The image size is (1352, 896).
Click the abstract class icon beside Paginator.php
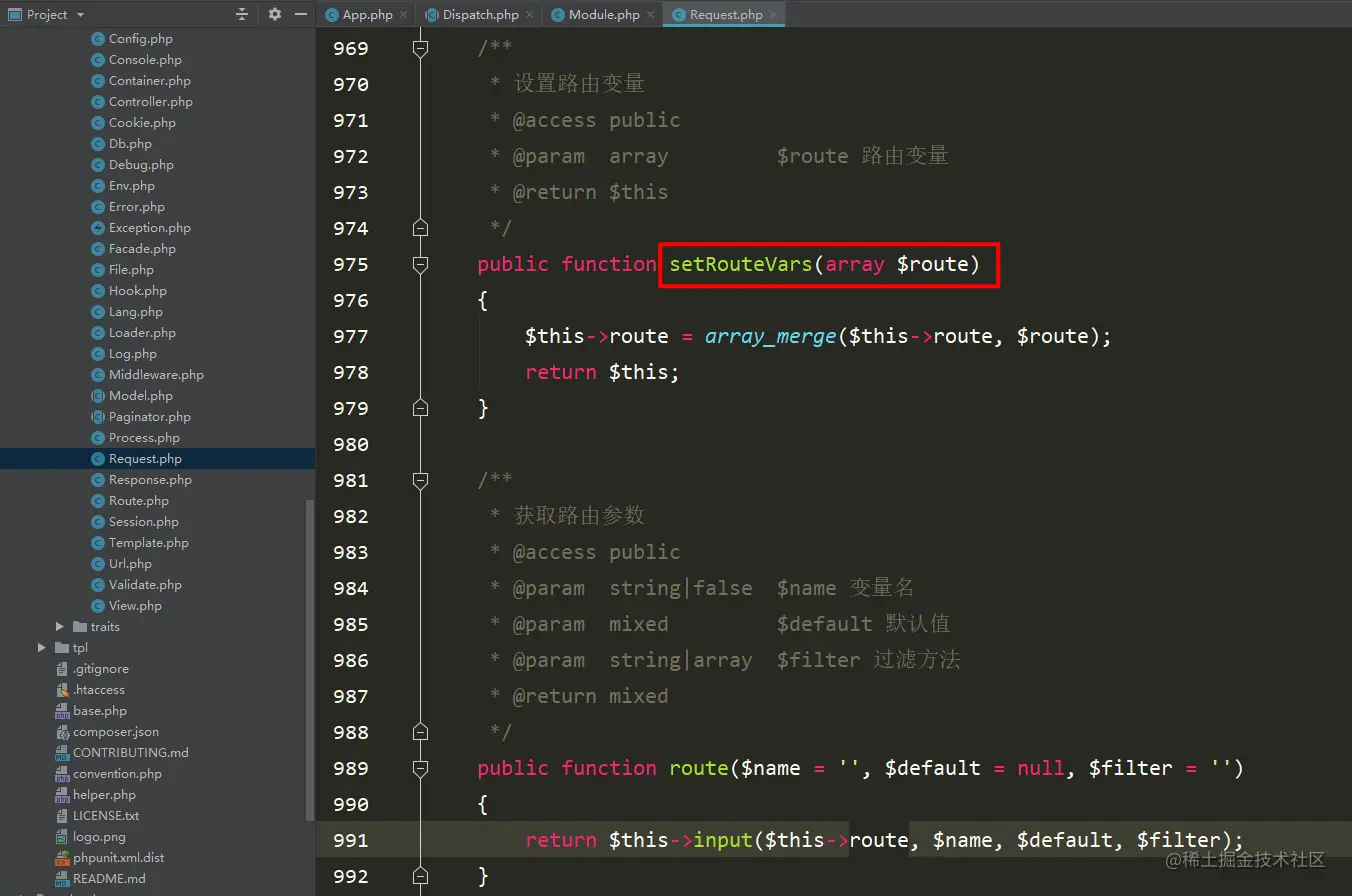pyautogui.click(x=98, y=417)
